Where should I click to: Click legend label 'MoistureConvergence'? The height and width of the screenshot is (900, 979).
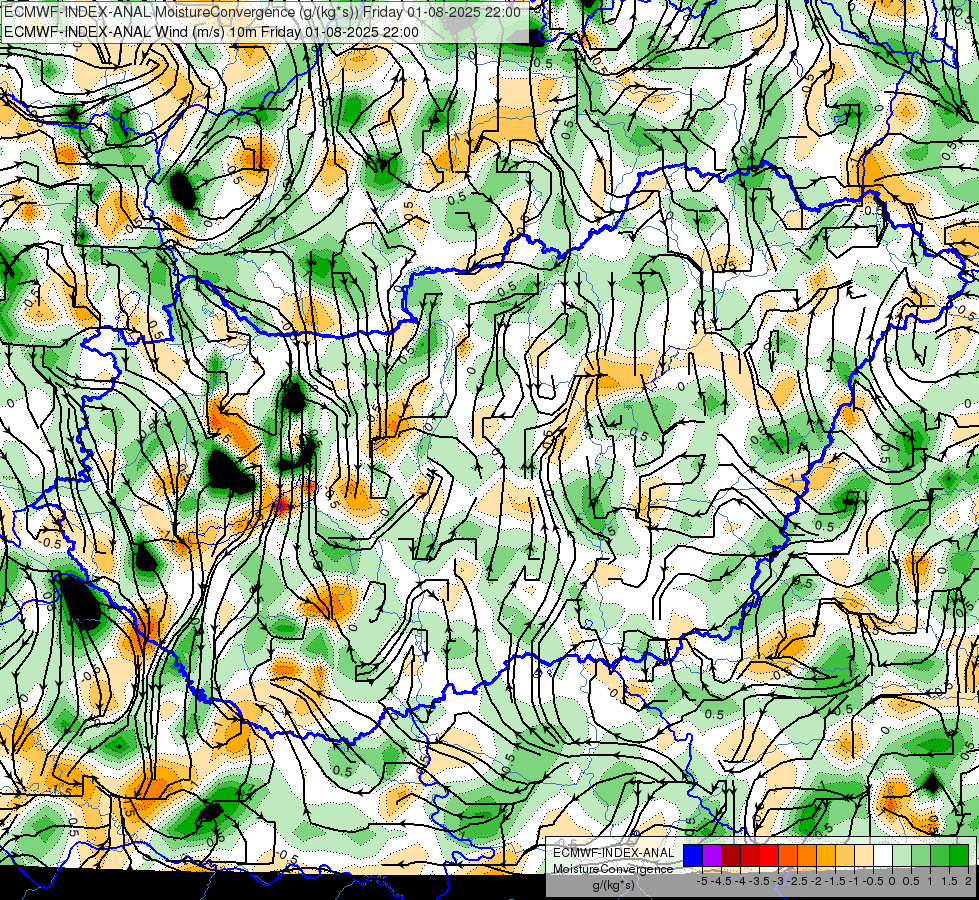[613, 869]
